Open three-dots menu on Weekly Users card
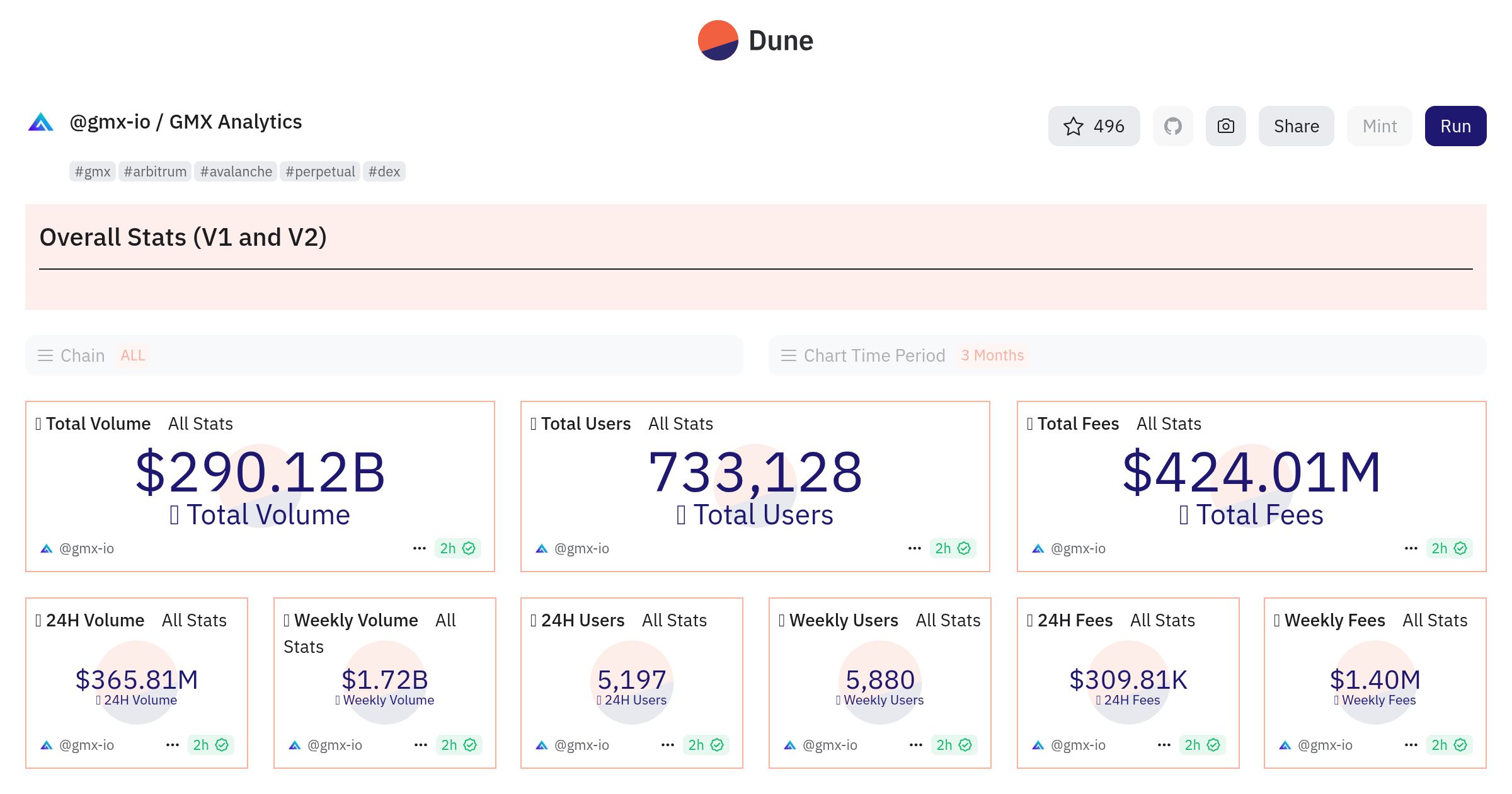1512x794 pixels. click(x=916, y=745)
